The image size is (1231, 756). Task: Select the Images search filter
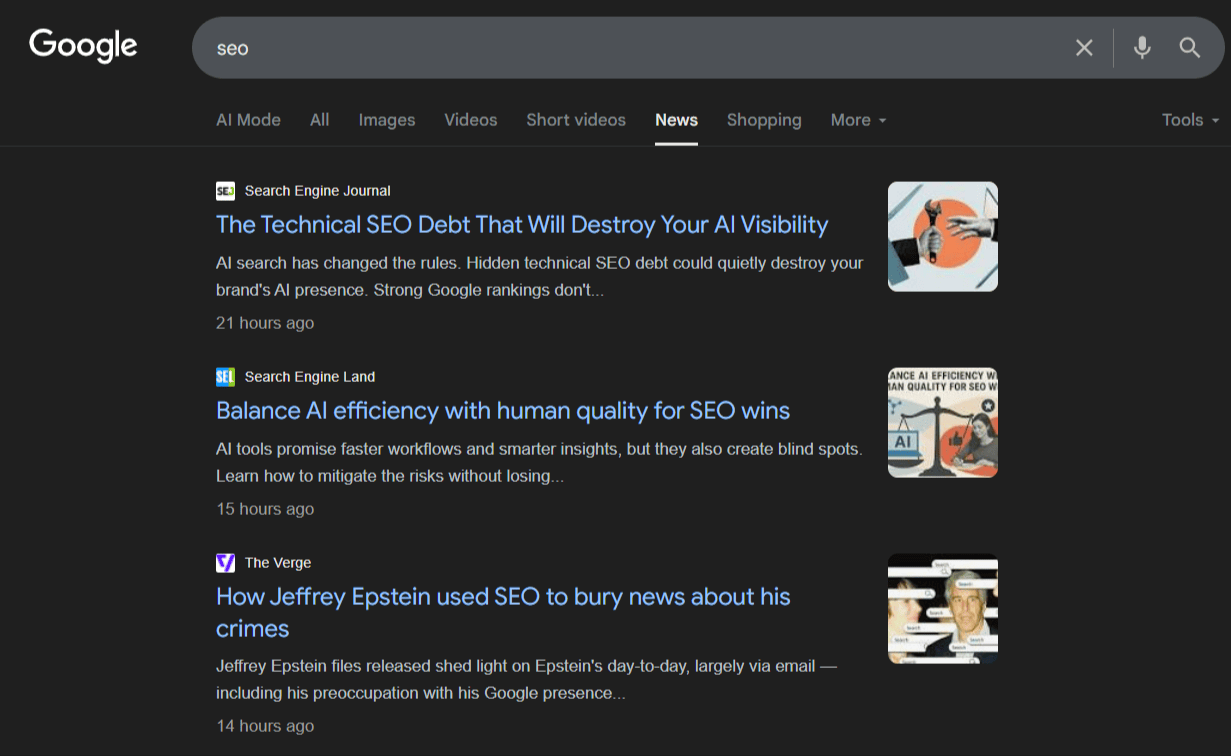coord(386,119)
